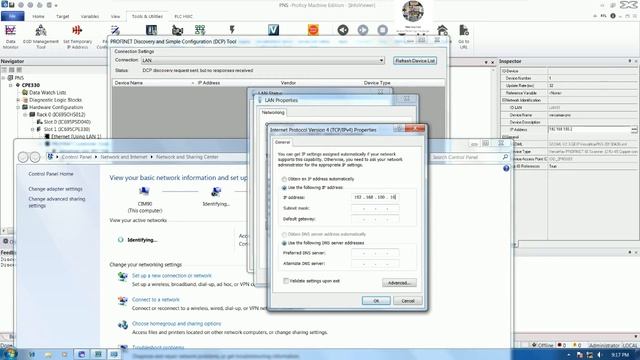Click Control Panel Home link

click(51, 174)
